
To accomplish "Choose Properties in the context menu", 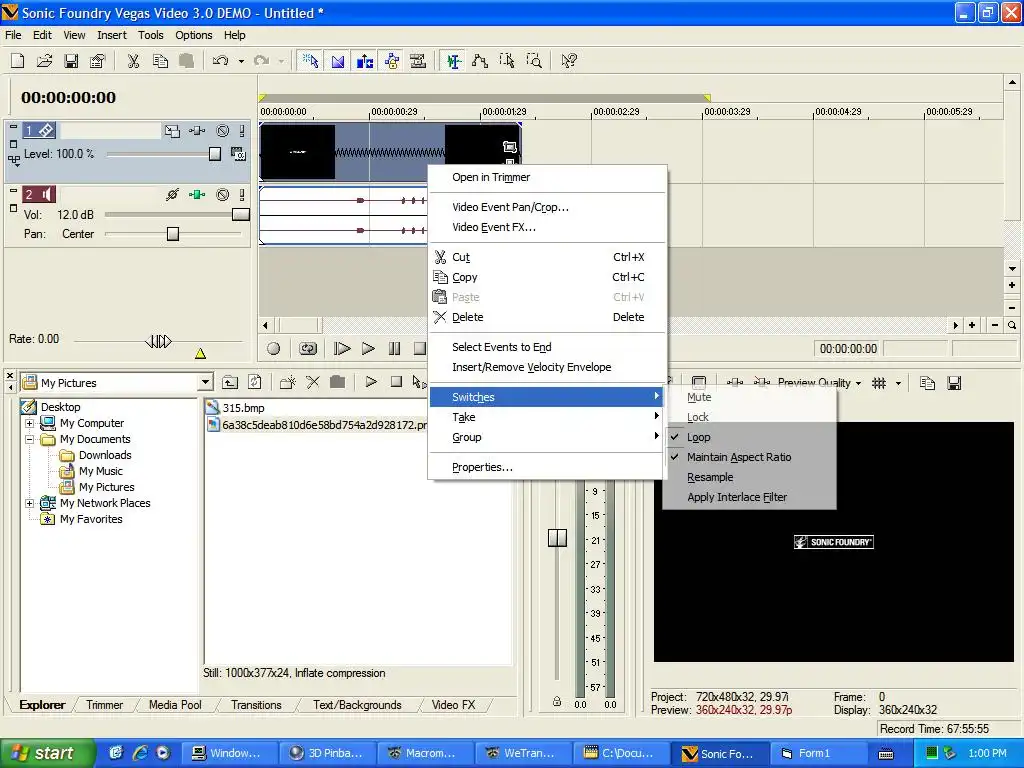I will 547,467.
